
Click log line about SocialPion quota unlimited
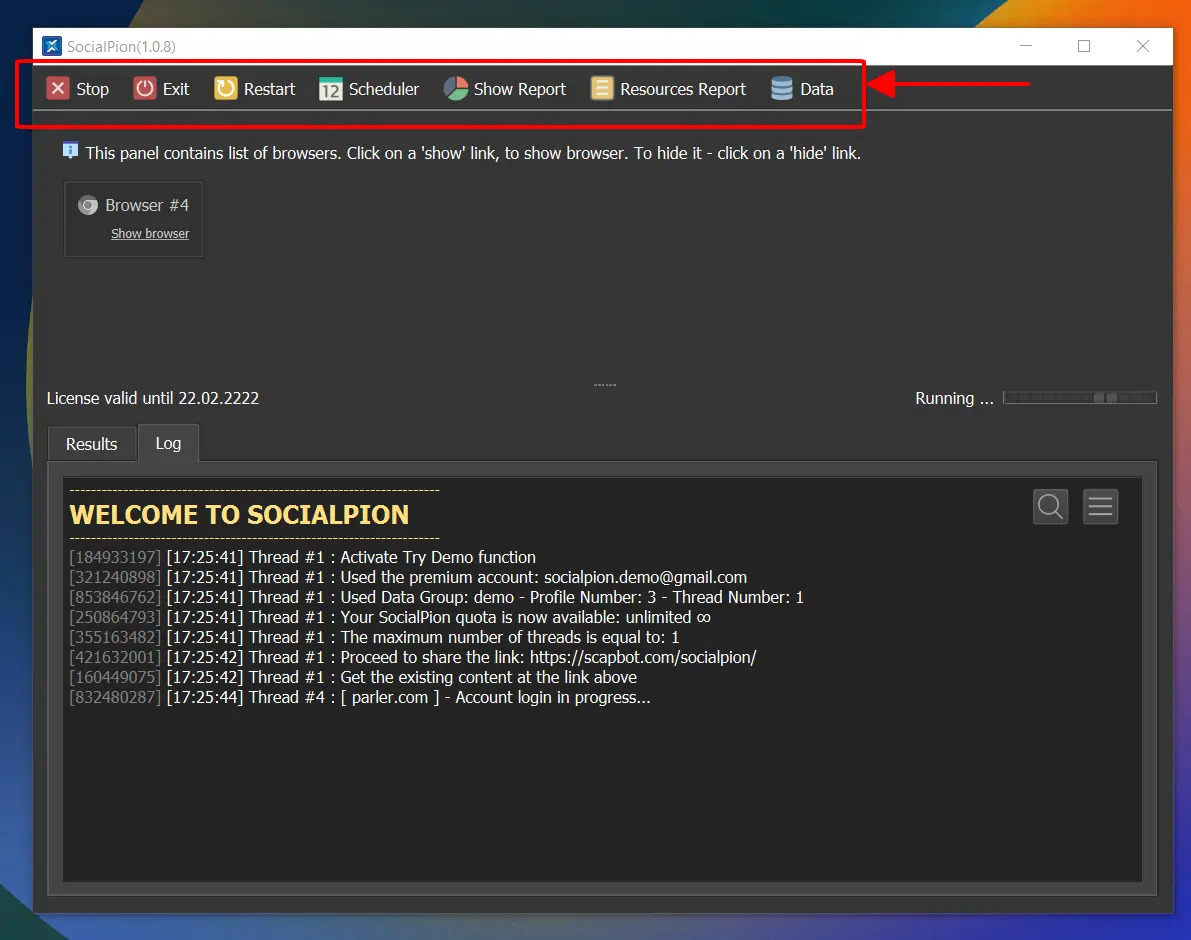point(390,617)
